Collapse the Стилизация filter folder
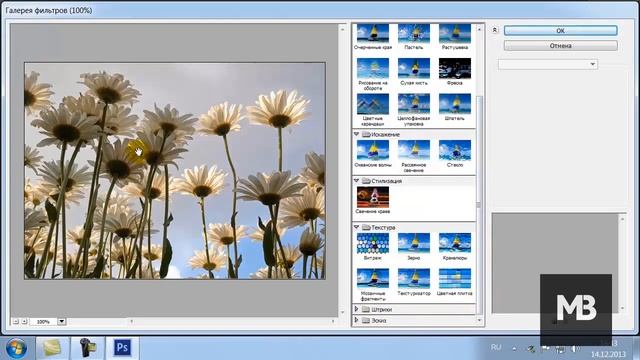Image resolution: width=640 pixels, height=360 pixels. (356, 181)
